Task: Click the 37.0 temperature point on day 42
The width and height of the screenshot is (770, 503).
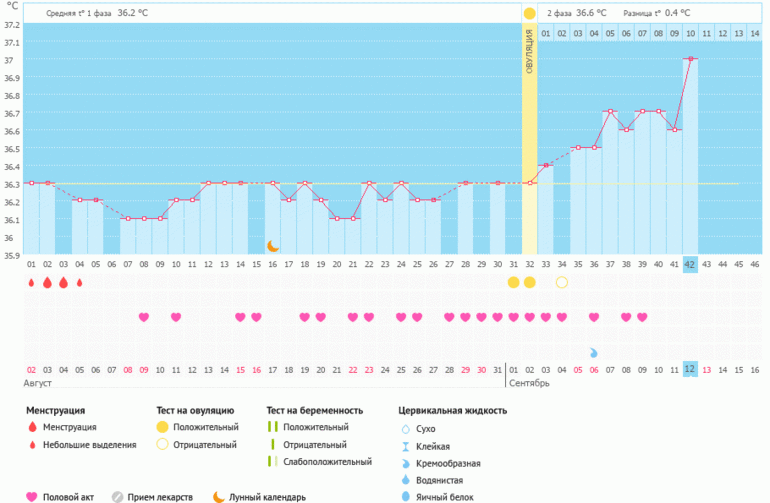Action: (689, 59)
